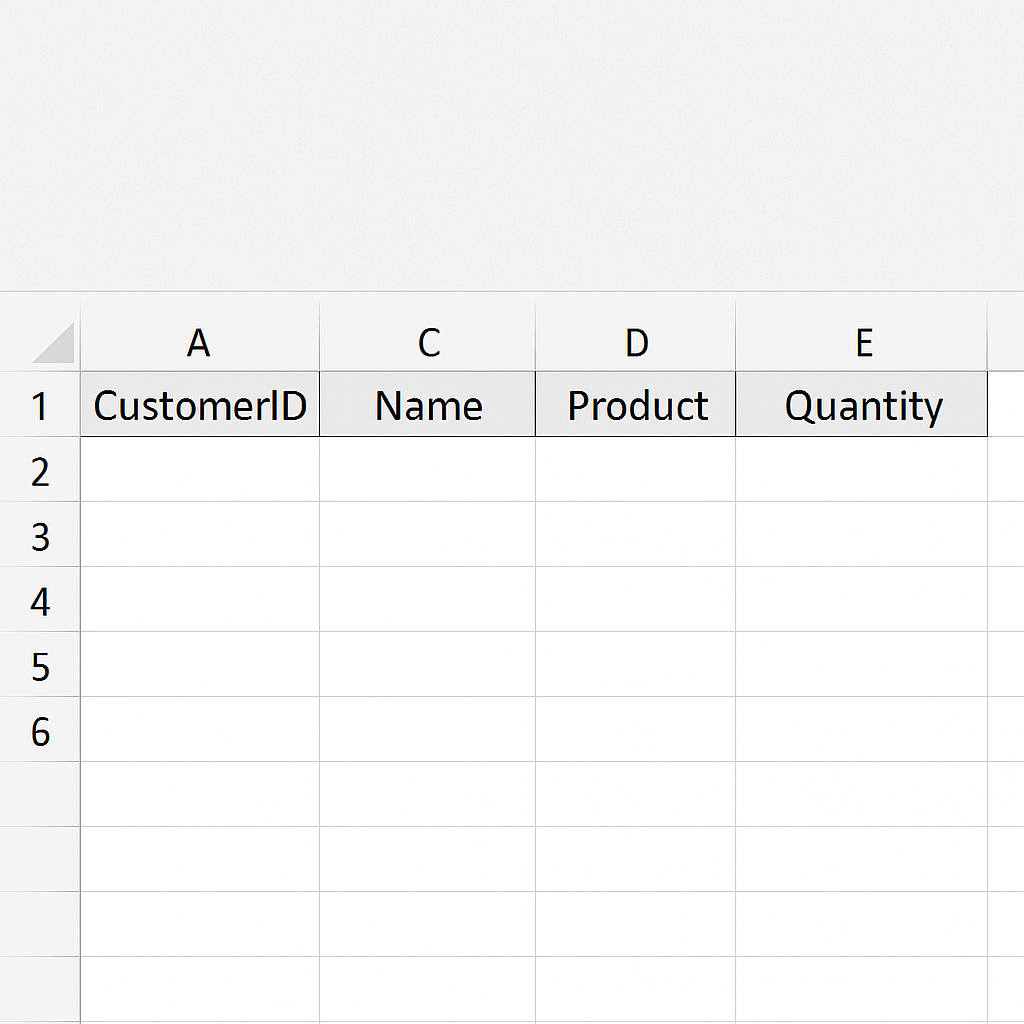Select row 6 header
The width and height of the screenshot is (1024, 1024).
[40, 729]
